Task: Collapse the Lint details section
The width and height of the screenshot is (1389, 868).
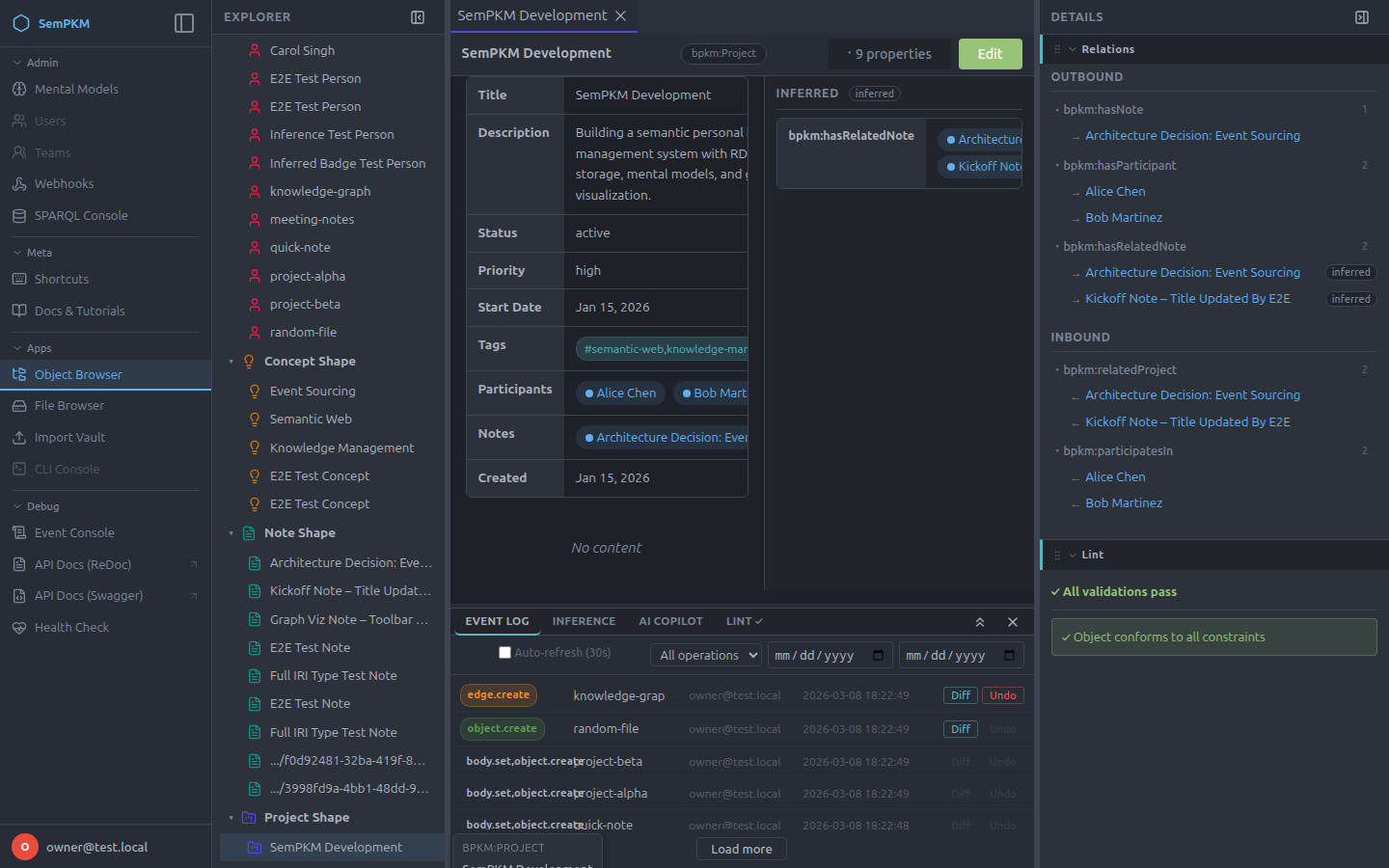Action: [x=1073, y=555]
